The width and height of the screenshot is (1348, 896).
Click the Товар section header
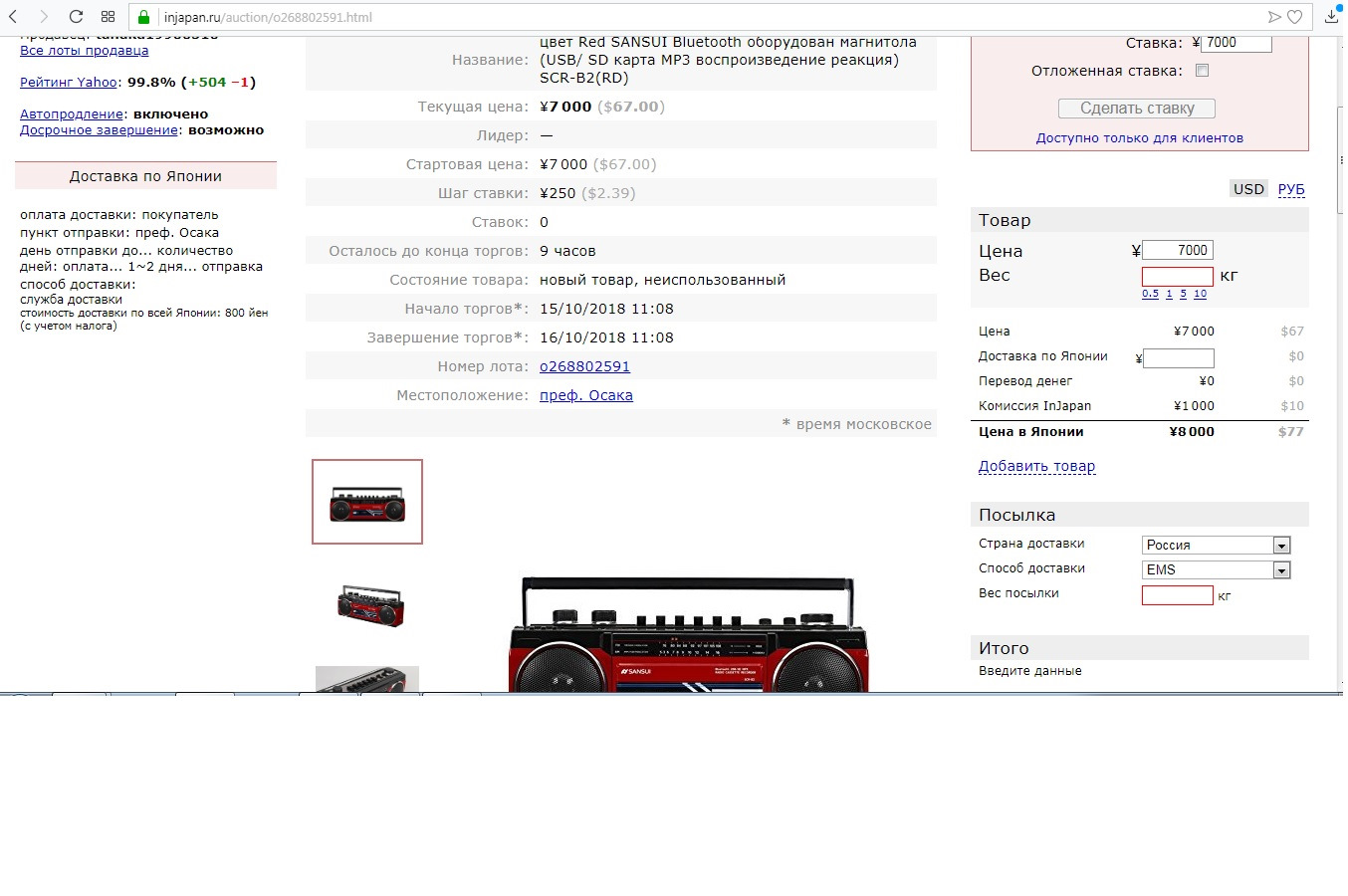pyautogui.click(x=1139, y=220)
